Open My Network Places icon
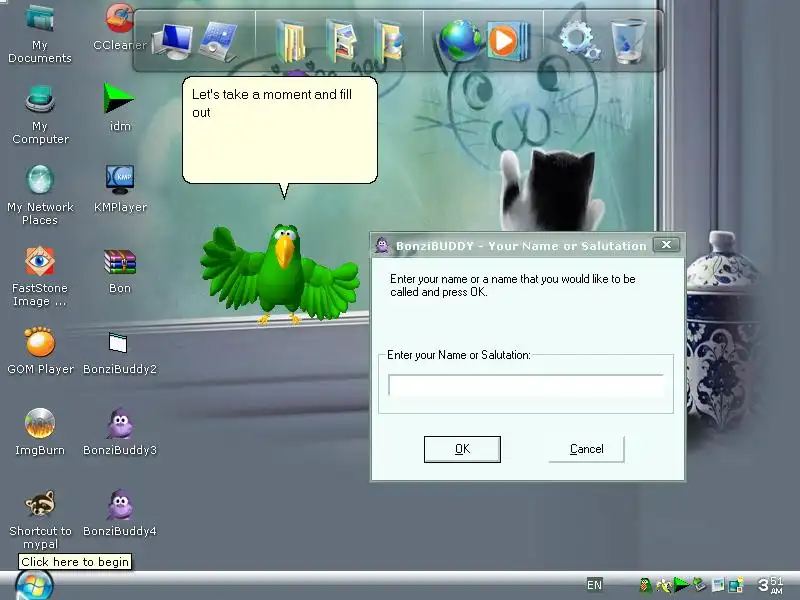Viewport: 800px width, 600px height. click(x=40, y=196)
